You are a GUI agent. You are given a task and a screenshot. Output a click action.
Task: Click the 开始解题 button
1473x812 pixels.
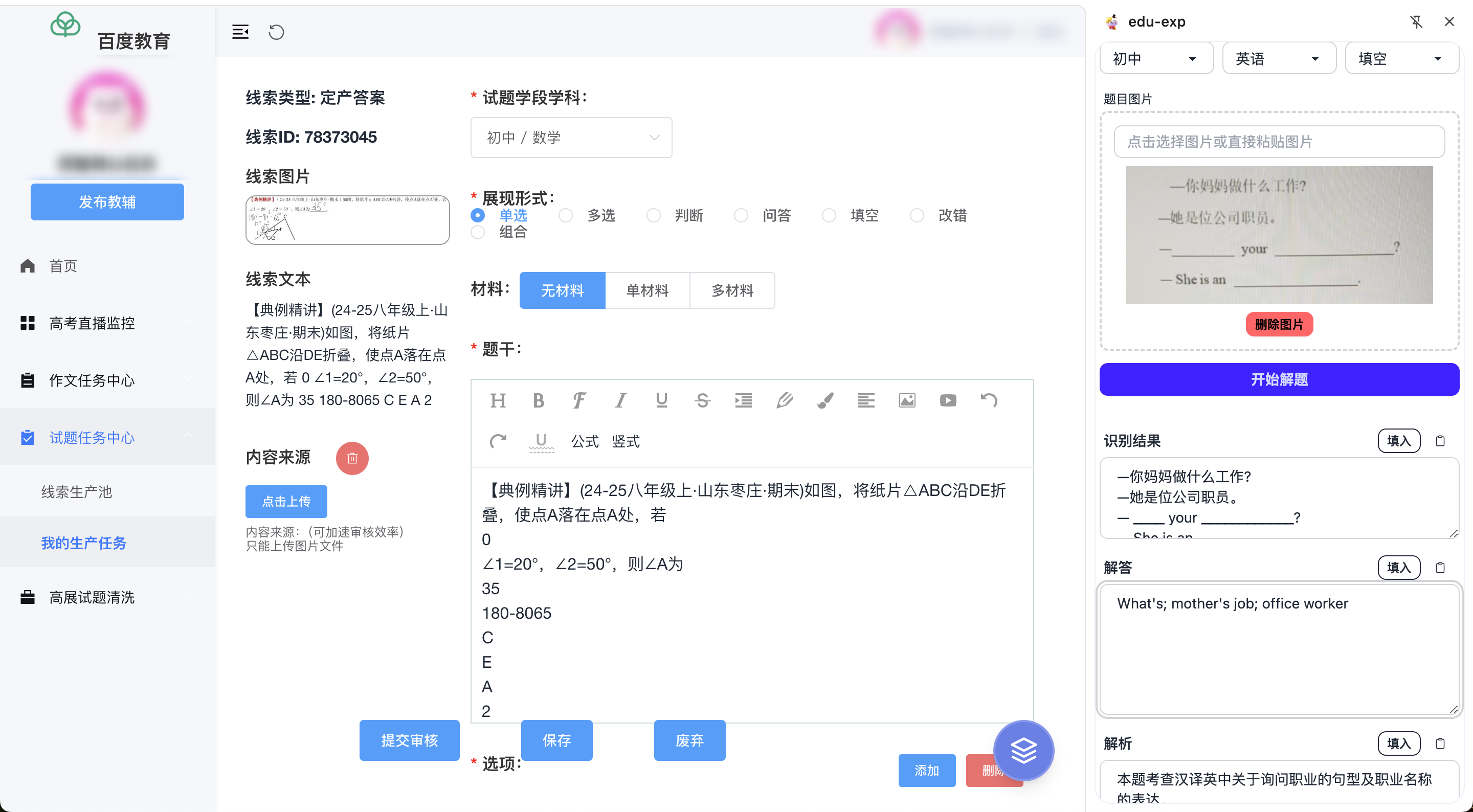click(x=1279, y=379)
